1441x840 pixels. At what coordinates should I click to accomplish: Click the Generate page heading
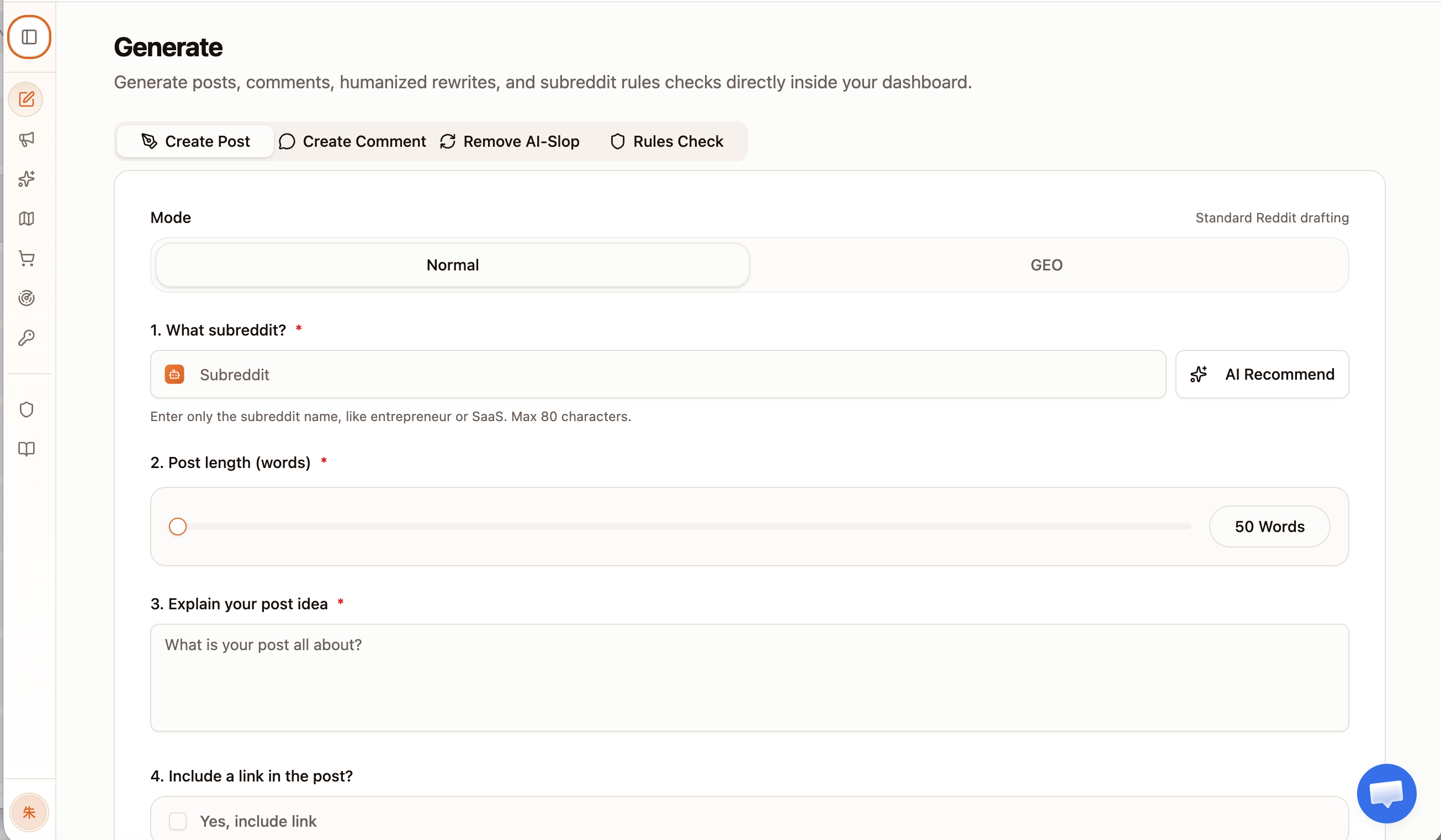coord(168,47)
